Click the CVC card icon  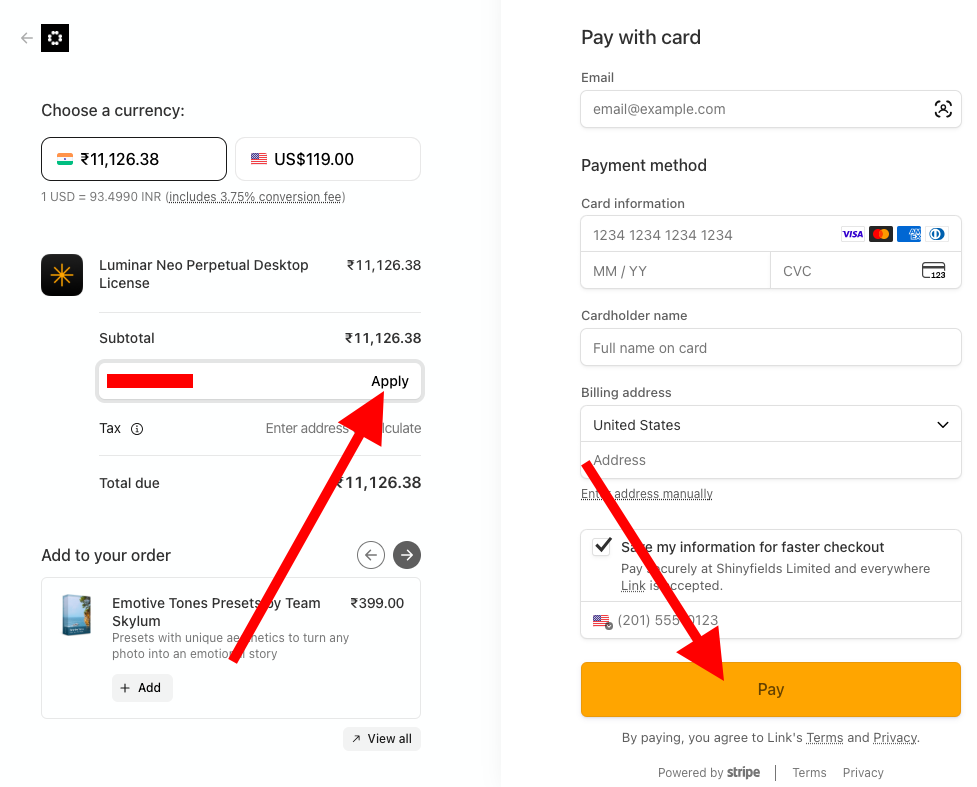pos(933,271)
